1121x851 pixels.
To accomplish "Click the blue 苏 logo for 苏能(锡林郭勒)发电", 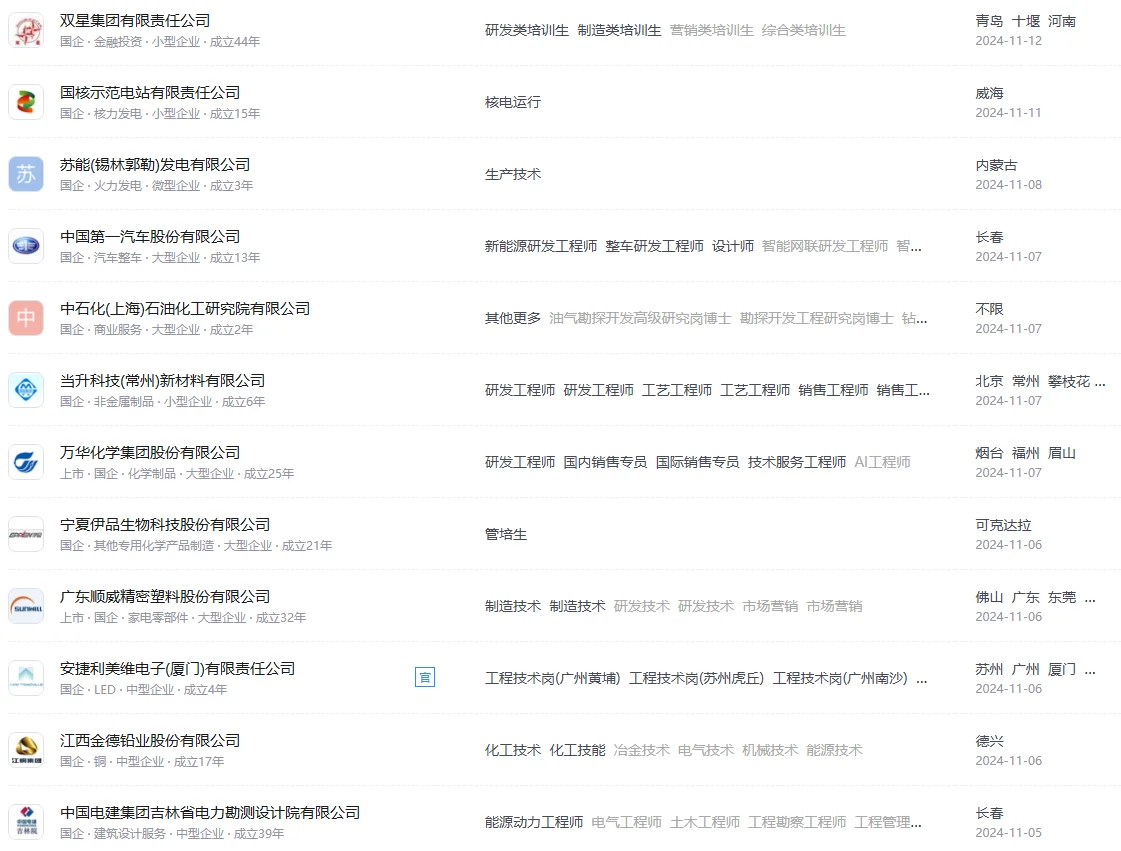I will [x=26, y=174].
